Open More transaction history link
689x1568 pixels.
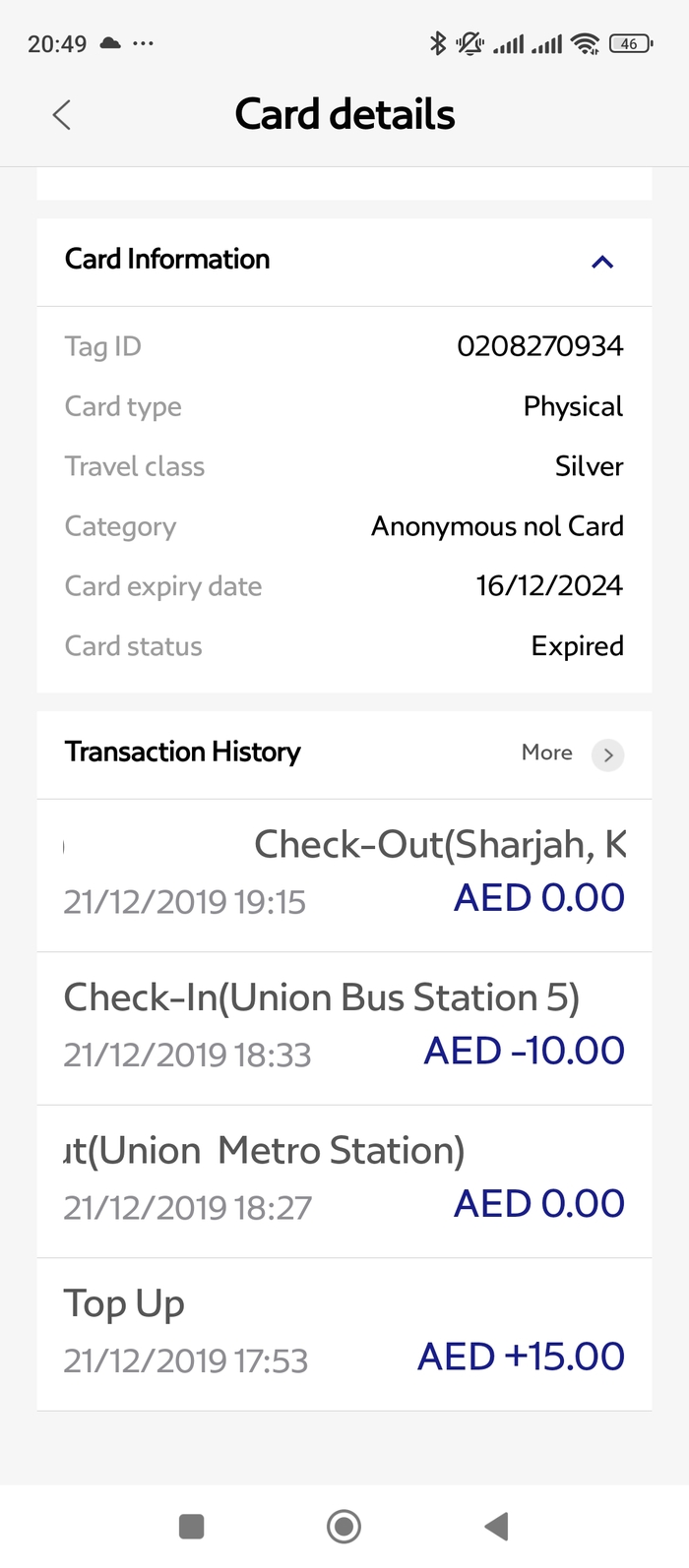[547, 753]
